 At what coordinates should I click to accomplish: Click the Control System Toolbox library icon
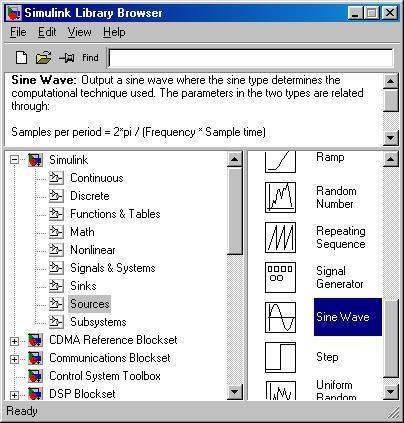35,376
